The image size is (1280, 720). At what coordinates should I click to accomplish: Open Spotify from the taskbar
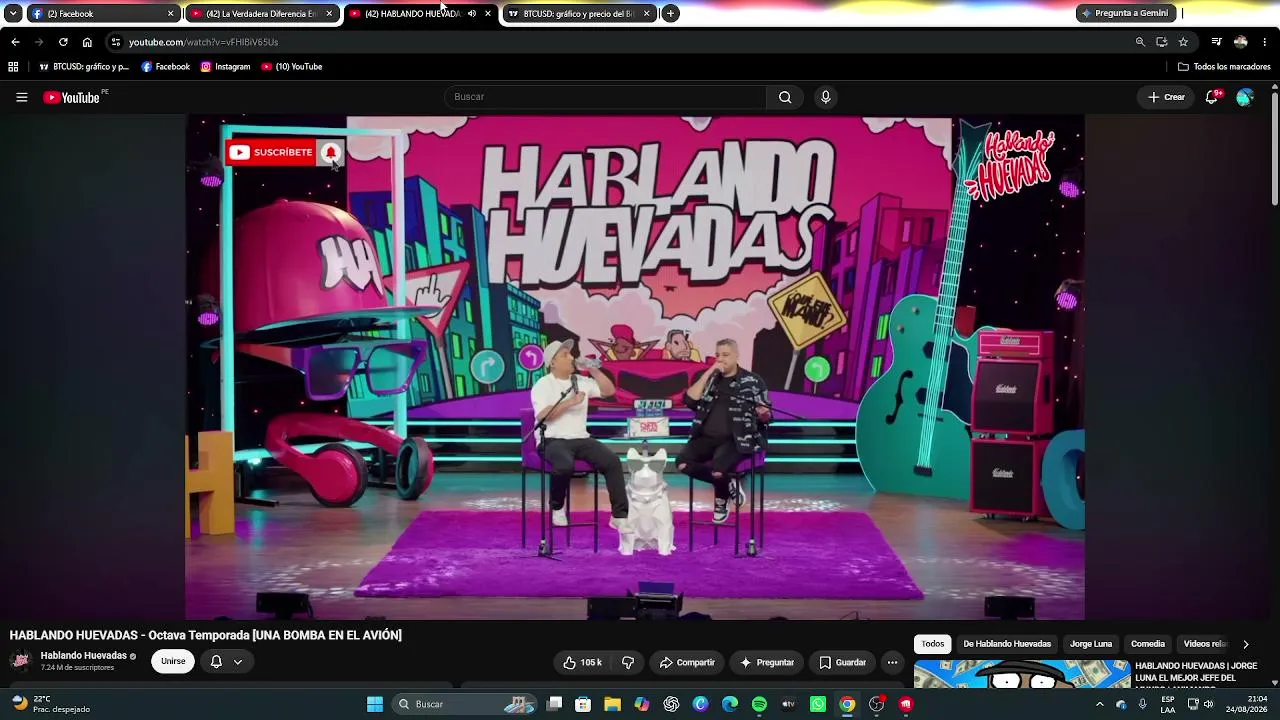(759, 704)
